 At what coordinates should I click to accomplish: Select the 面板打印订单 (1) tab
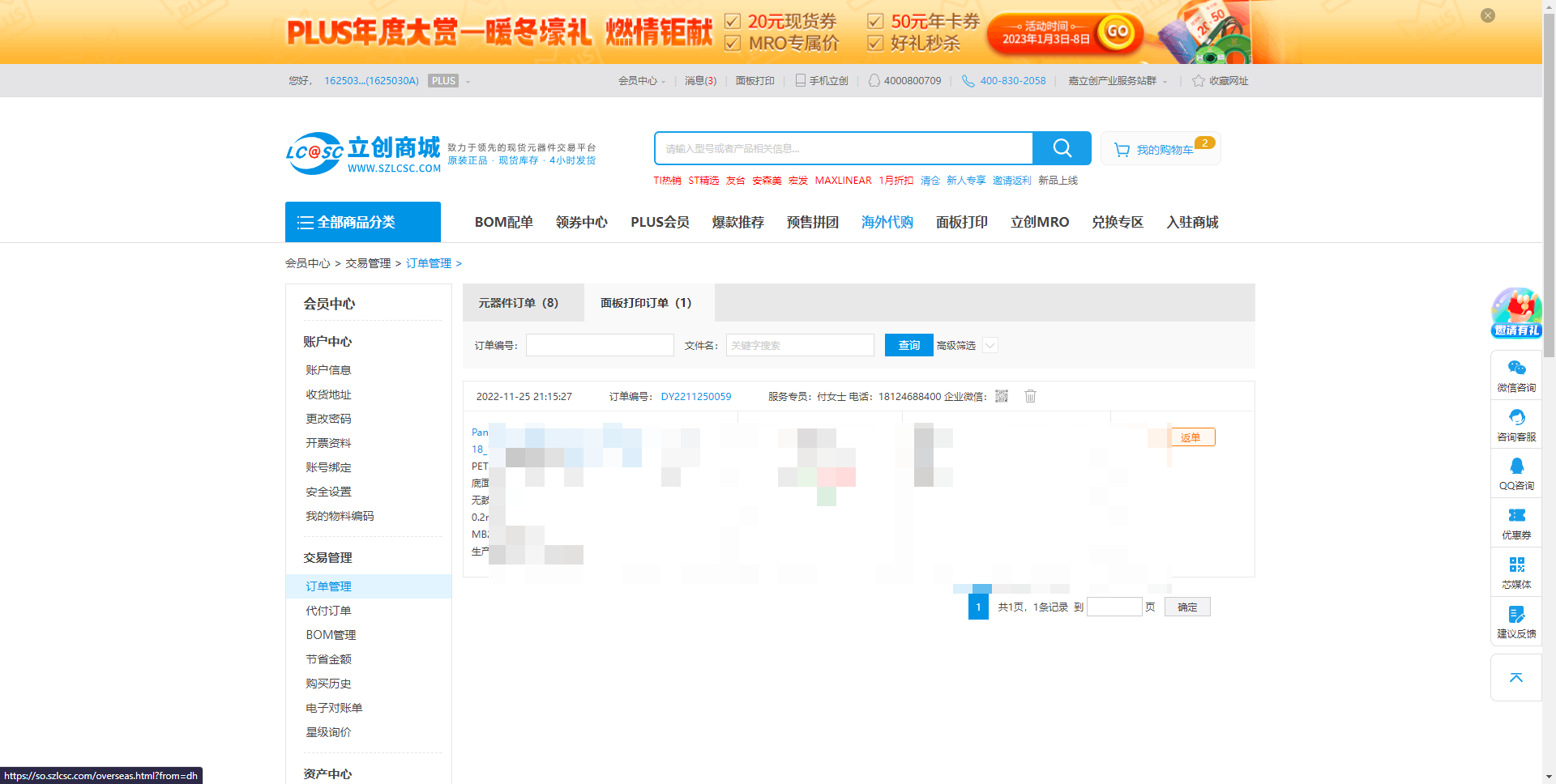point(646,303)
